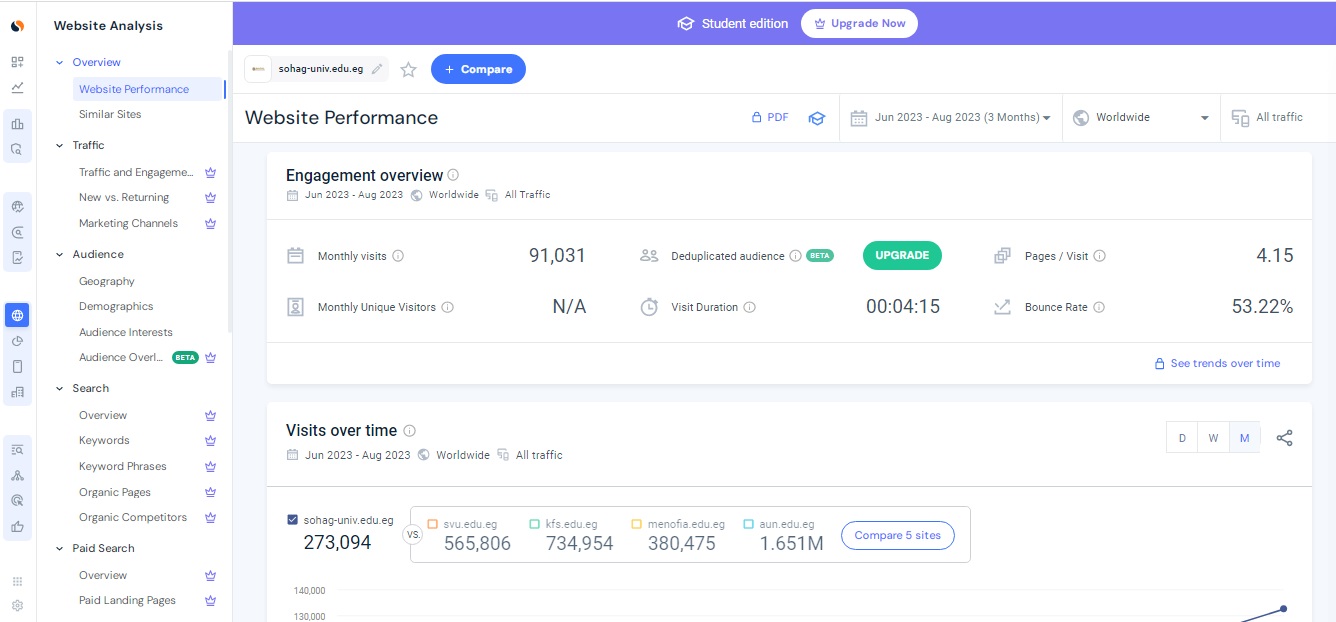Click the pencil edit icon beside sohag-univ.edu.eg
Screen dimensions: 1336x622
(377, 70)
